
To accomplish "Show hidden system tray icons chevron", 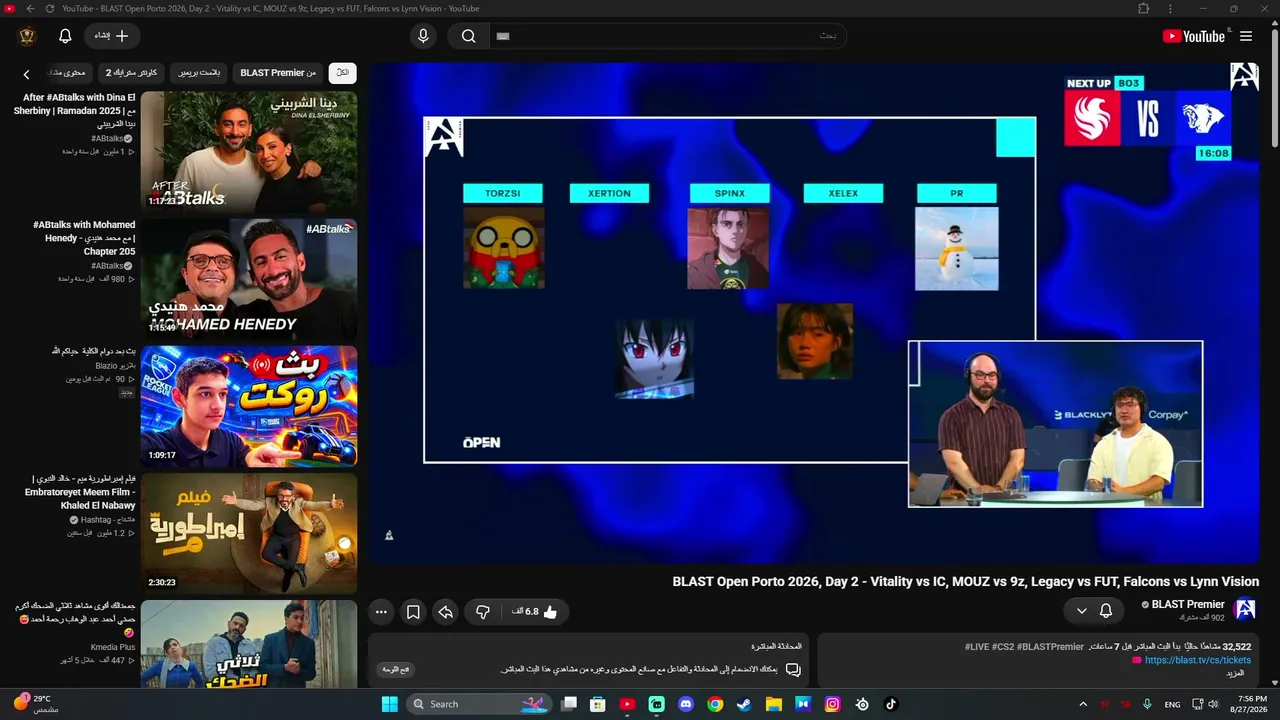I will tap(1082, 704).
